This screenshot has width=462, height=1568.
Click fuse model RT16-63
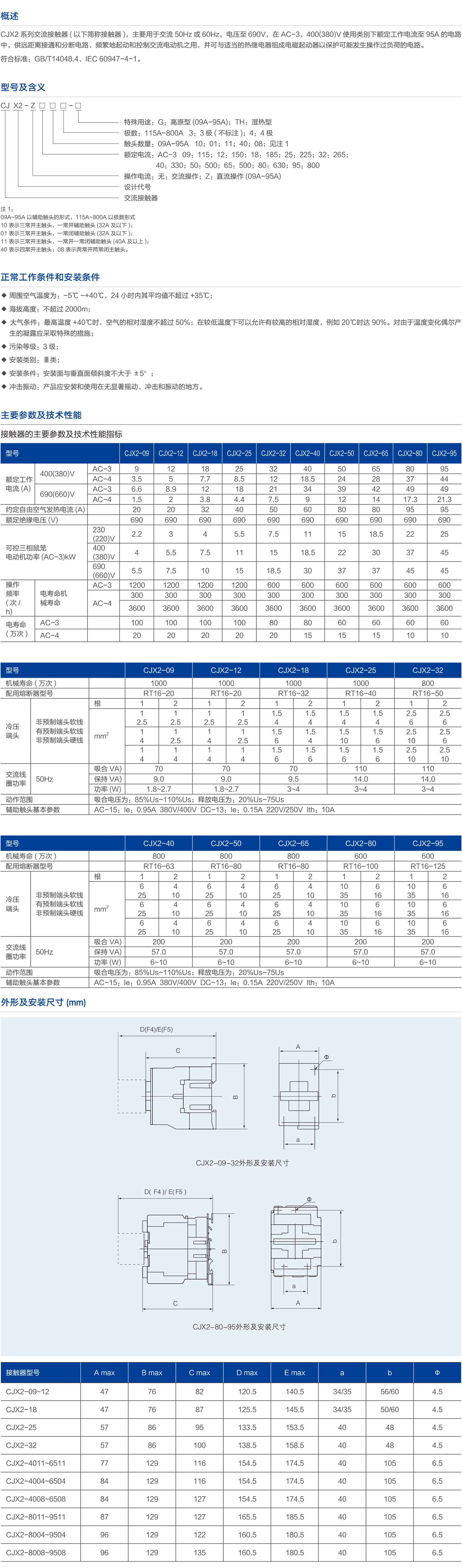[159, 866]
